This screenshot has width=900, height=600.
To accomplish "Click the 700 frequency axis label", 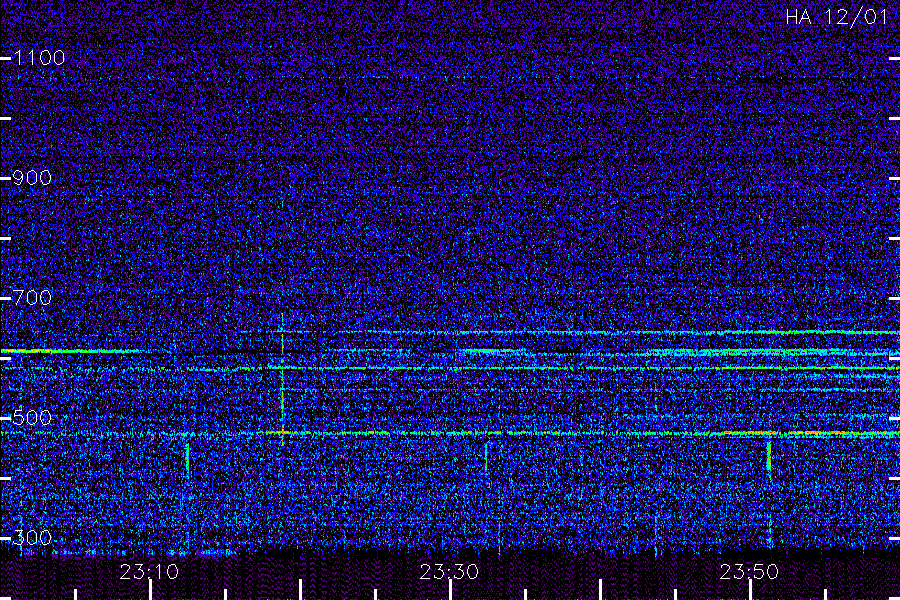I will pos(32,298).
